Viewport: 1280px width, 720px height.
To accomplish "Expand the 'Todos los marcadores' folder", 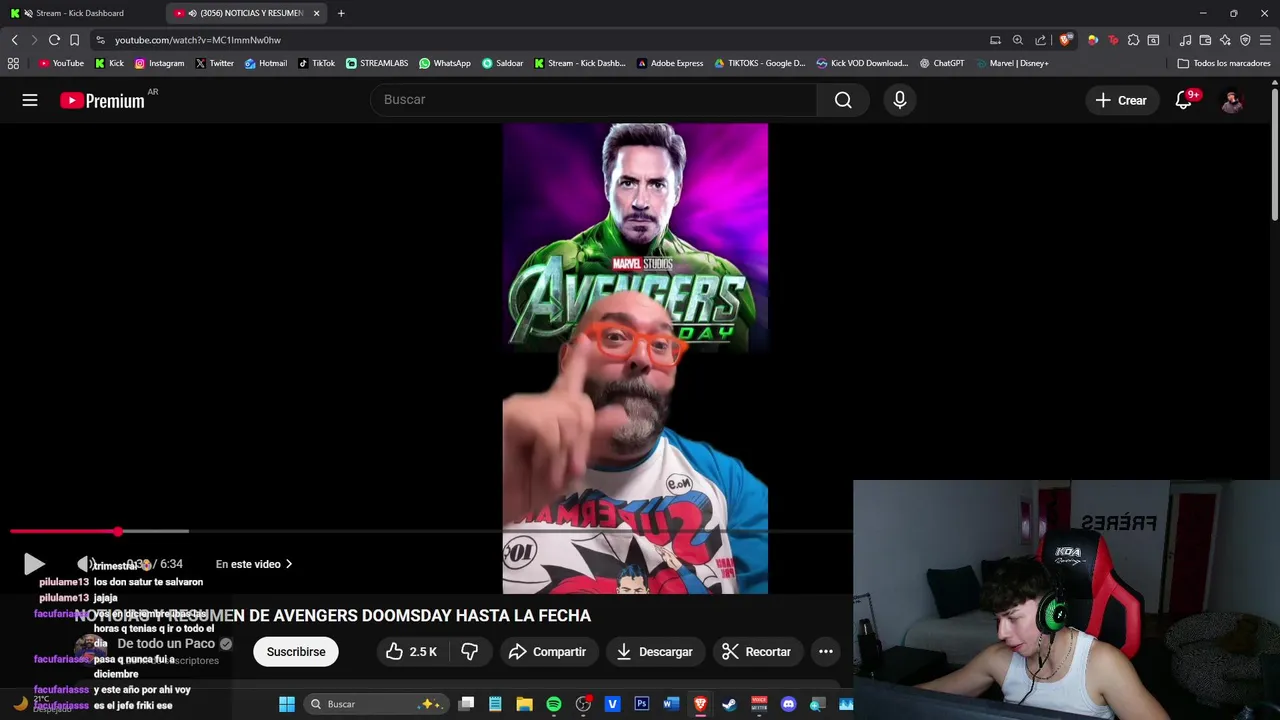I will coord(1224,63).
